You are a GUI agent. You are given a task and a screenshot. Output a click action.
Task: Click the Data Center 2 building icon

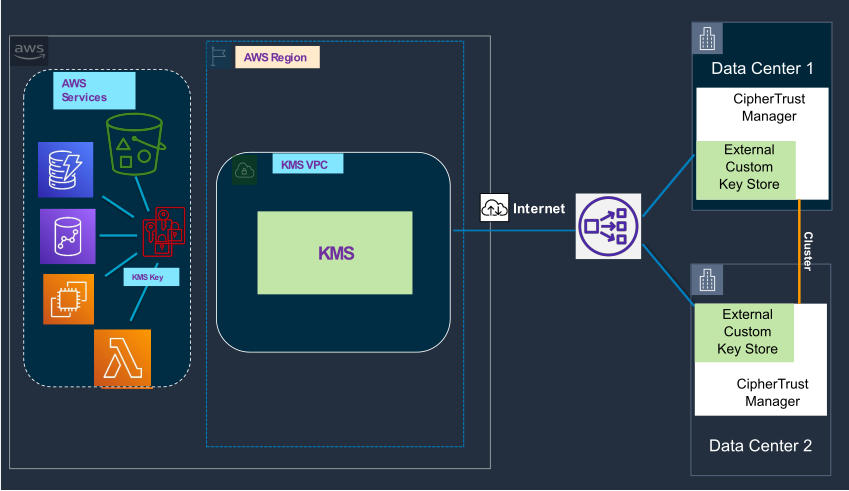pos(706,281)
